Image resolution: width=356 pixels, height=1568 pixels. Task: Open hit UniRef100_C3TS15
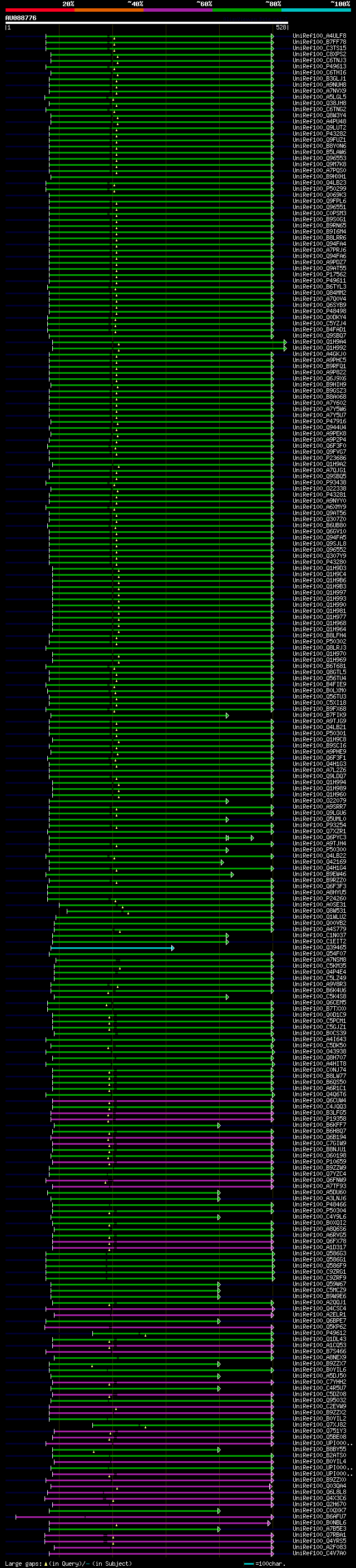click(319, 48)
